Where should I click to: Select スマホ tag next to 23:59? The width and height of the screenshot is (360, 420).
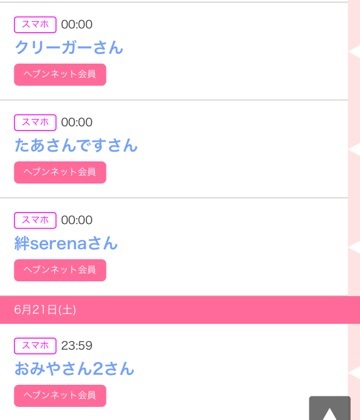point(35,346)
